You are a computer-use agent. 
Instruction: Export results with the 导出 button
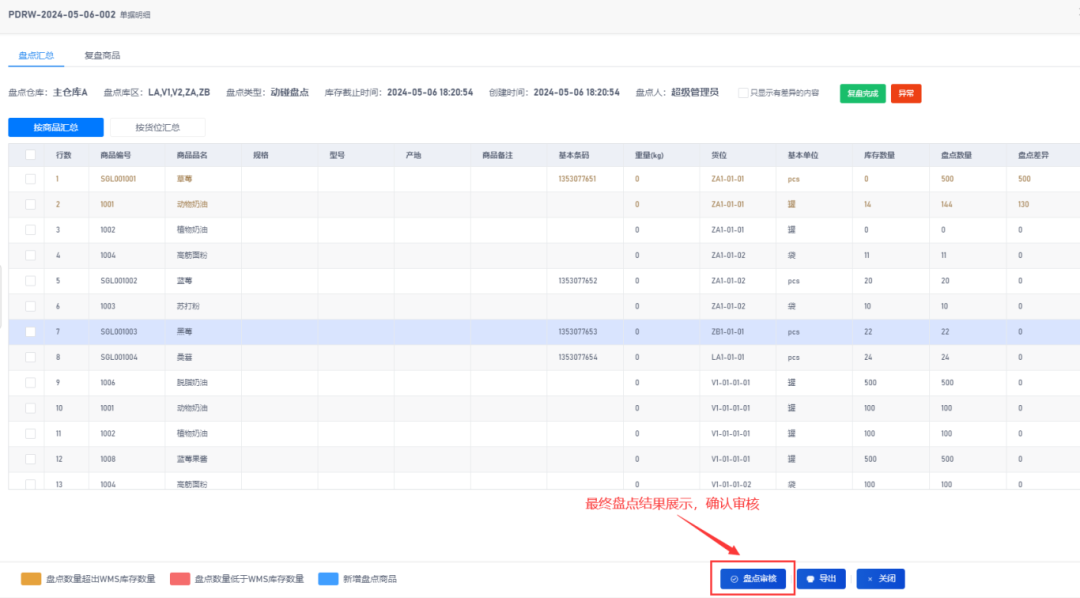click(821, 579)
